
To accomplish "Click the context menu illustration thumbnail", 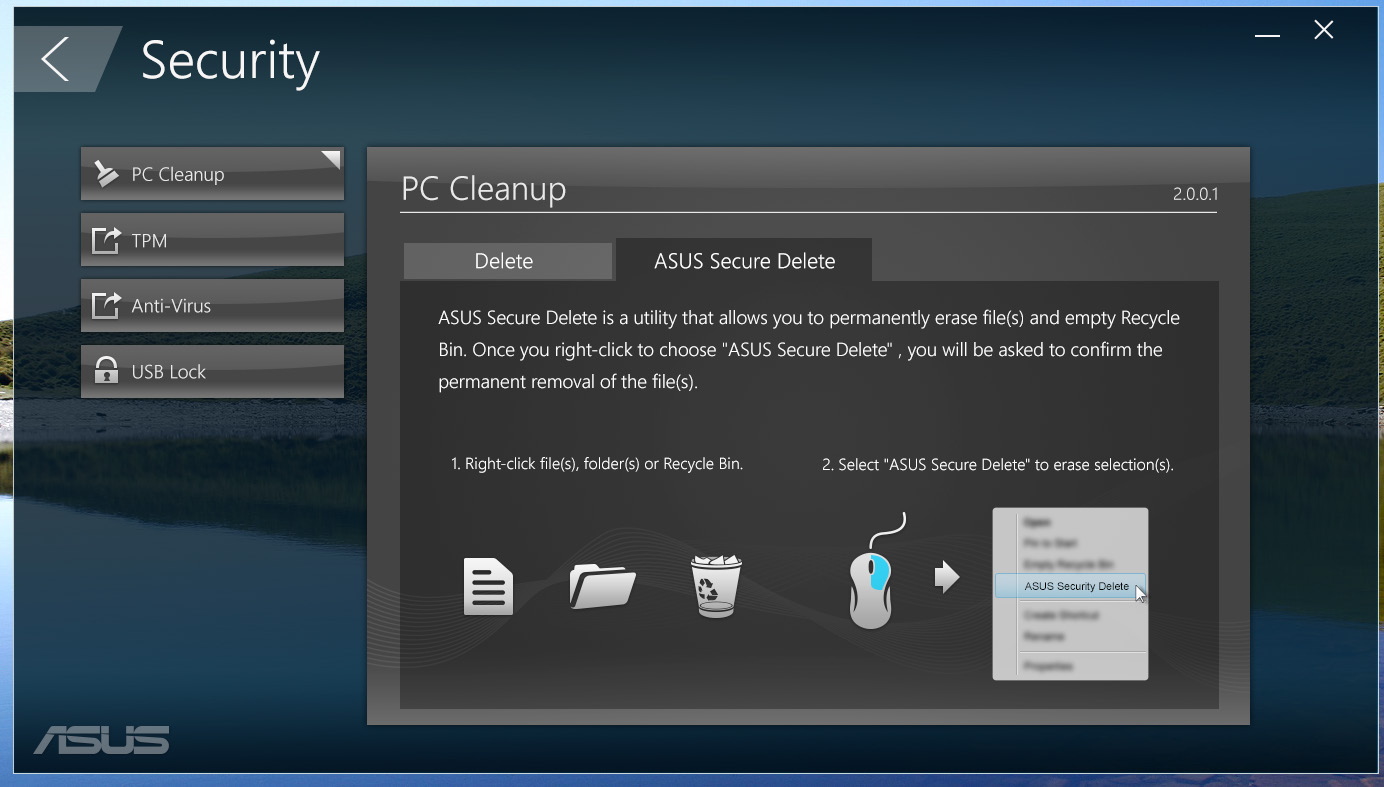I will coord(1070,594).
